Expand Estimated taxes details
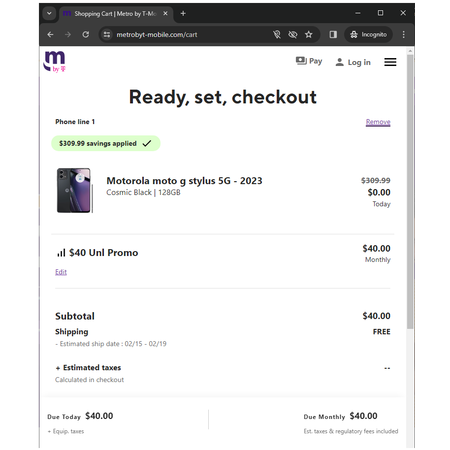This screenshot has width=450, height=450. pyautogui.click(x=88, y=368)
